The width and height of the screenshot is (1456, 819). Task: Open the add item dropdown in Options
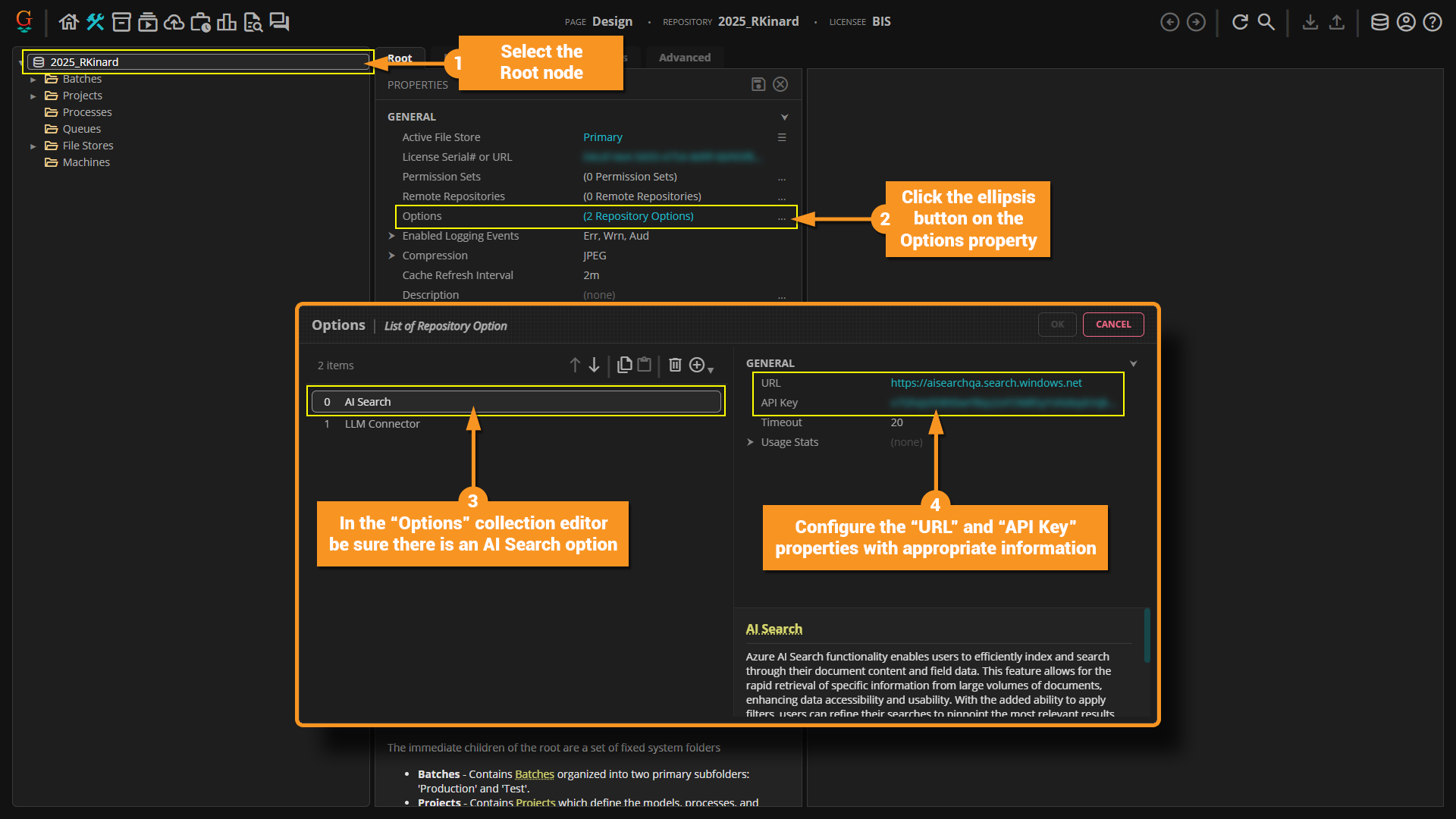701,366
